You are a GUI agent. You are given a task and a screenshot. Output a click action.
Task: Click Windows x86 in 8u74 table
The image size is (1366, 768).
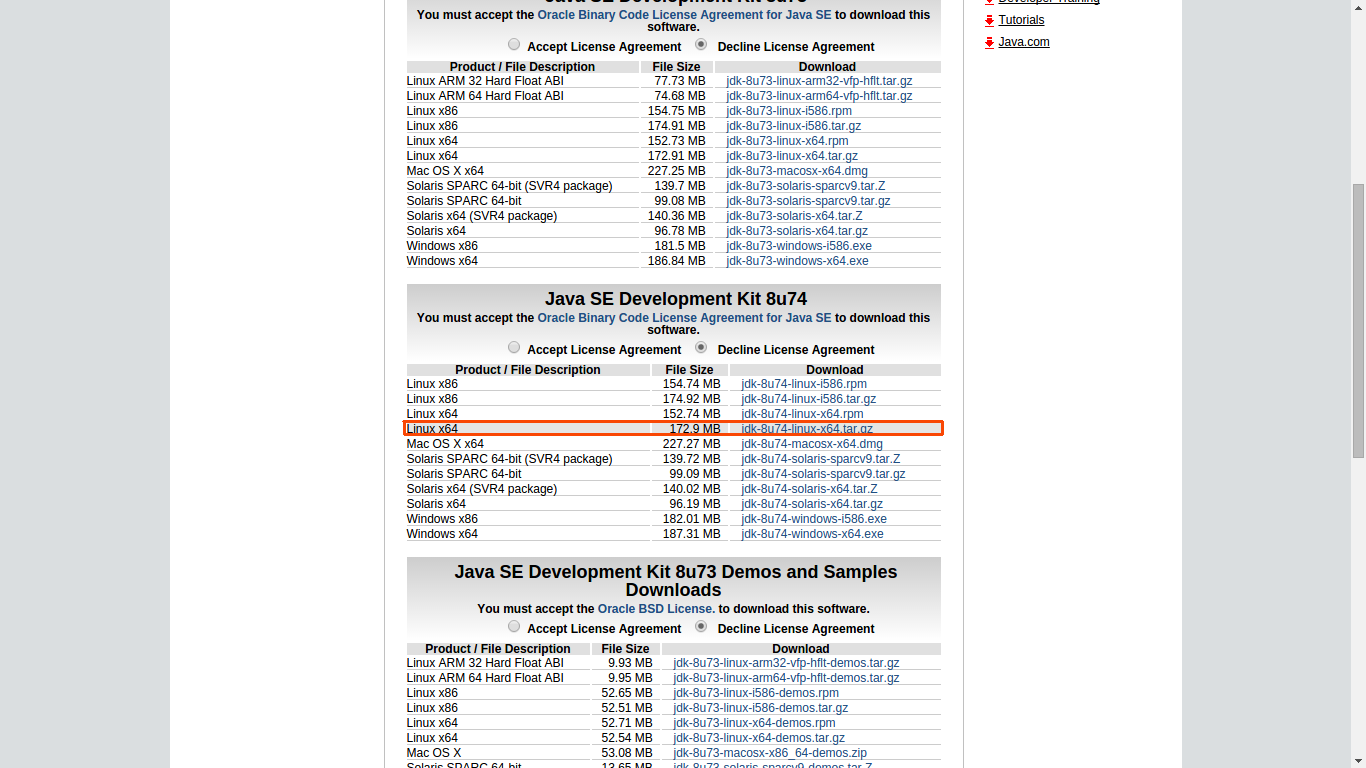pyautogui.click(x=442, y=519)
